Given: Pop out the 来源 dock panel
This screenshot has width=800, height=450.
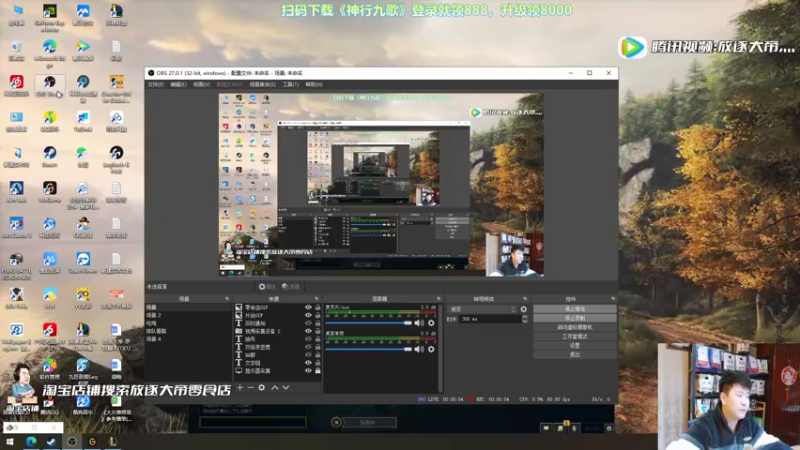Looking at the screenshot, I should pyautogui.click(x=316, y=298).
